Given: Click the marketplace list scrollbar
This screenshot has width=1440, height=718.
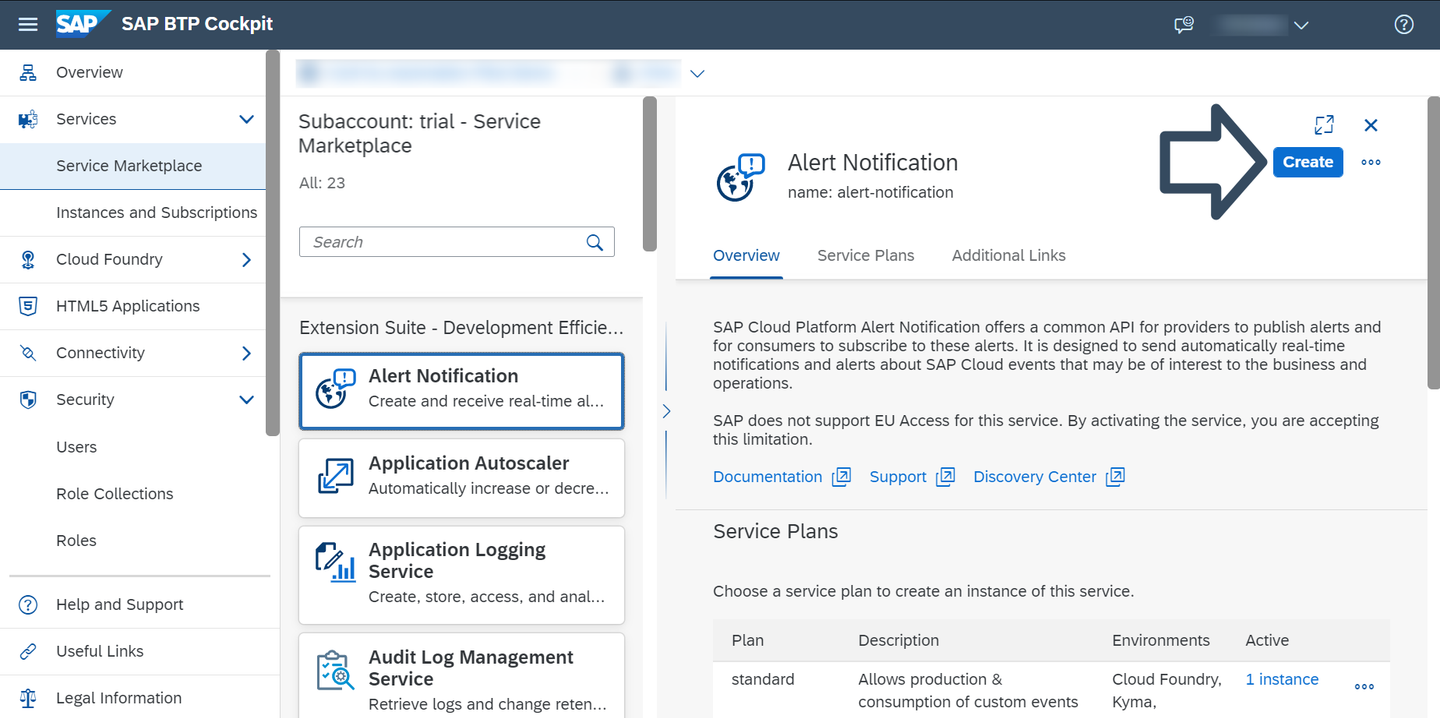Looking at the screenshot, I should coord(650,173).
